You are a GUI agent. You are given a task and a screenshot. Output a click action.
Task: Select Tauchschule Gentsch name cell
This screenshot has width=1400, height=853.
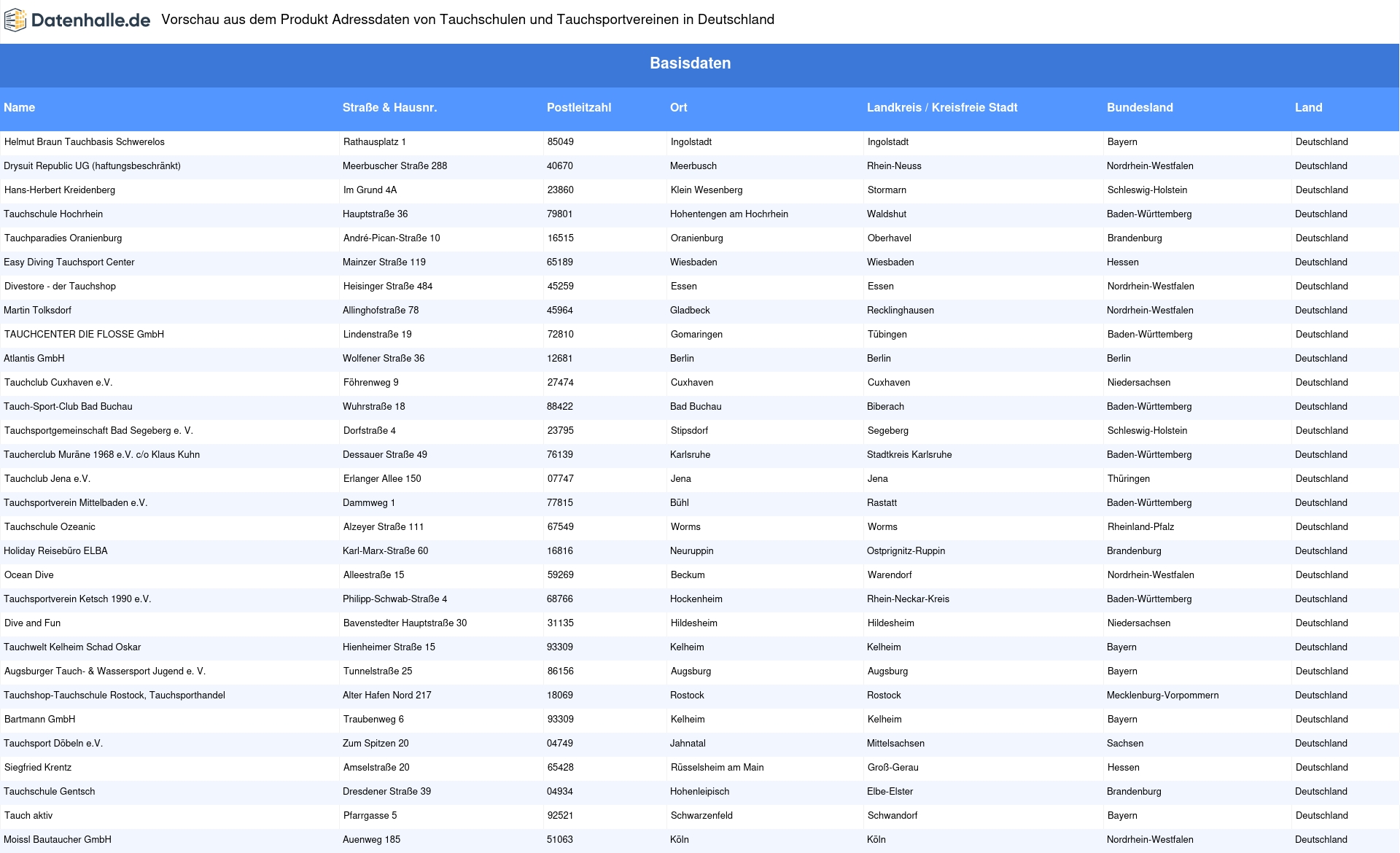pos(50,792)
